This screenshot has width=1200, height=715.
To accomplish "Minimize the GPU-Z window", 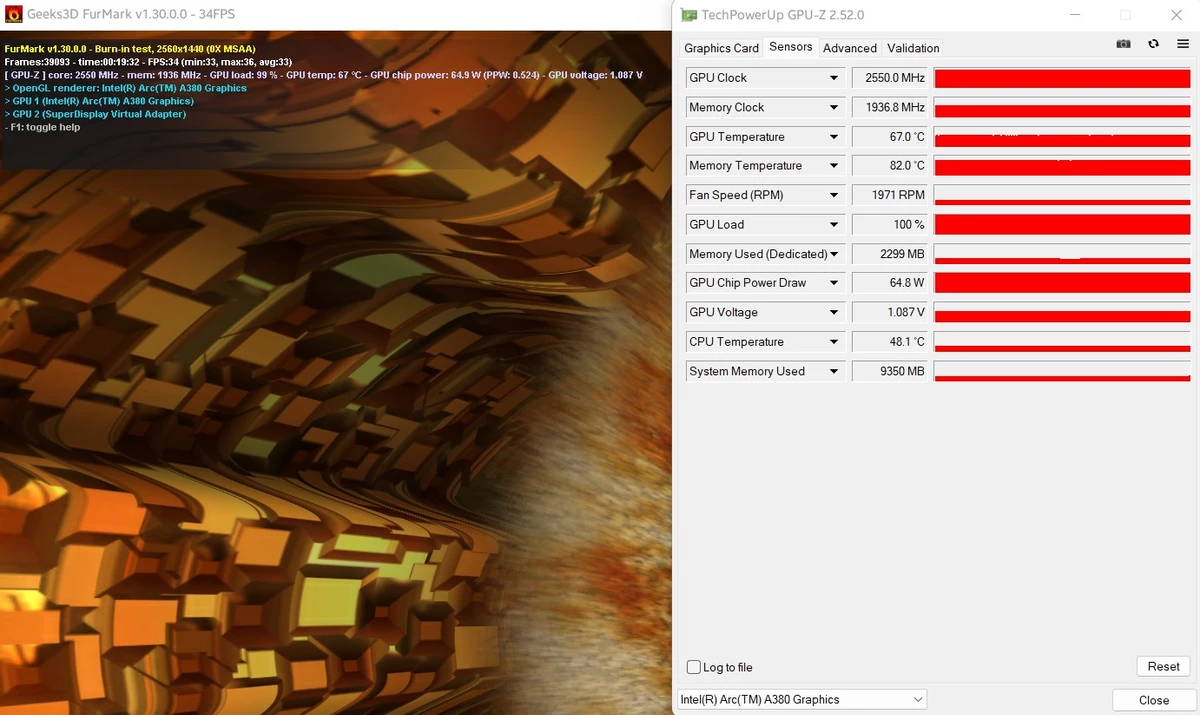I will 1075,15.
